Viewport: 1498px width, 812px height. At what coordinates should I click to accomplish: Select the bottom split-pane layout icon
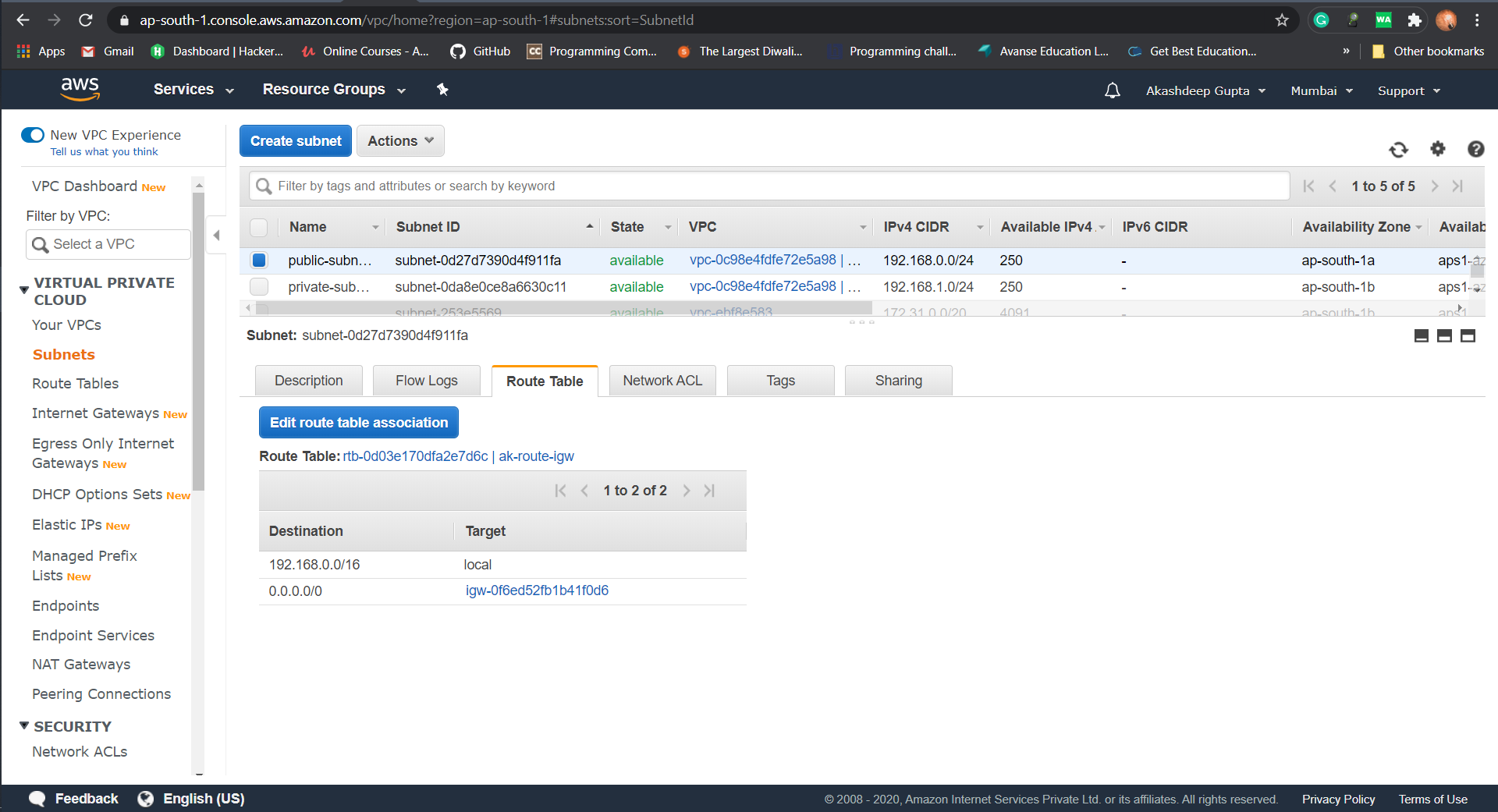pos(1445,335)
